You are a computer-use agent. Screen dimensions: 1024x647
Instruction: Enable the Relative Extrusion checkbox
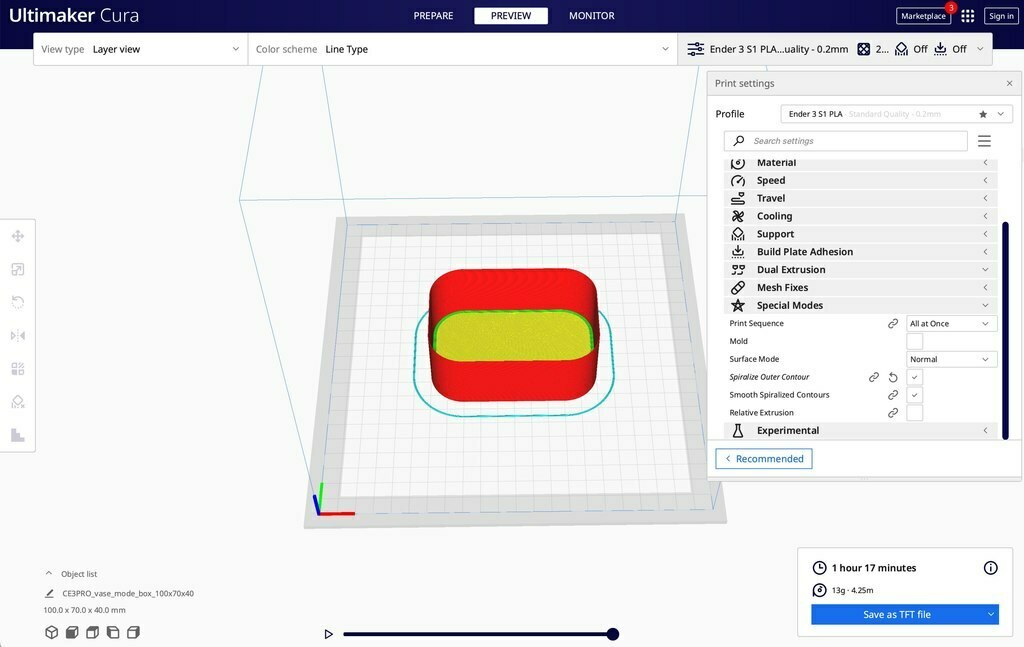point(914,413)
